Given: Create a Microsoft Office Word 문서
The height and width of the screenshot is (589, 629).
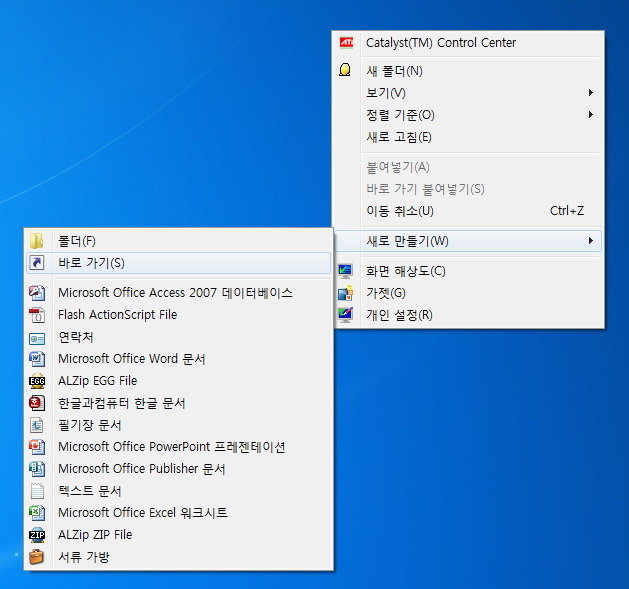Looking at the screenshot, I should point(179,359).
